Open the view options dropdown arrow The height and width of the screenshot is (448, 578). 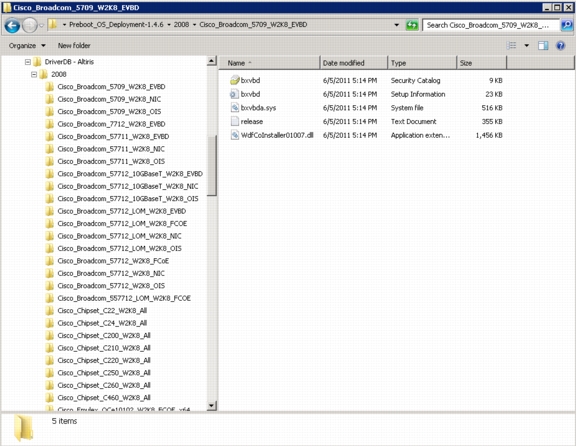coord(526,46)
